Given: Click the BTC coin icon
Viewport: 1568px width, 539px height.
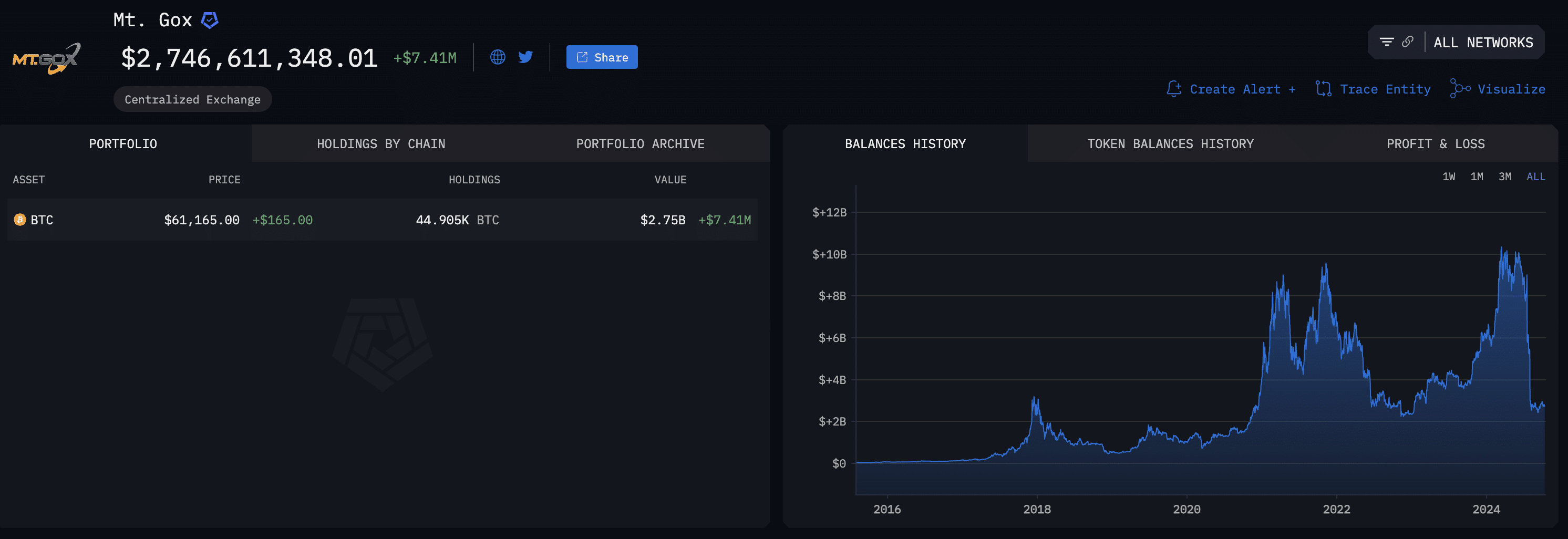Looking at the screenshot, I should click(x=19, y=220).
